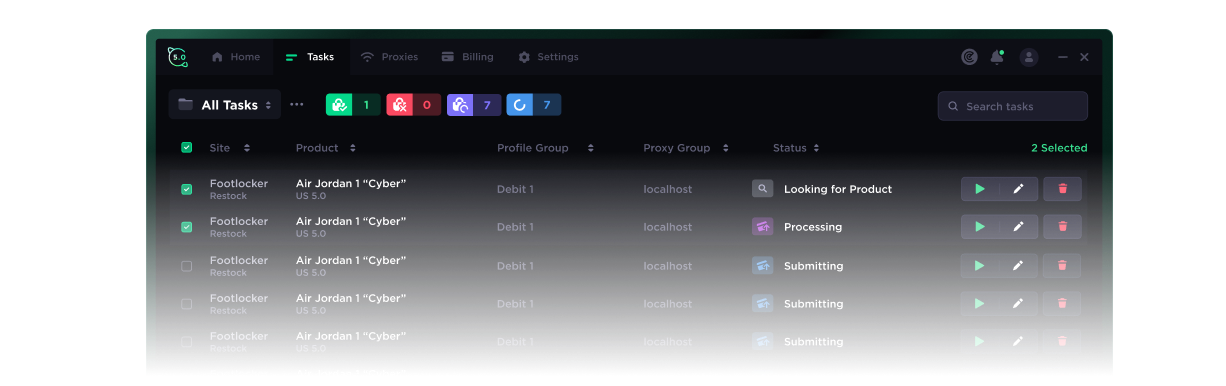This screenshot has height=386, width=1226.
Task: Toggle the select-all tasks checkbox
Action: (187, 148)
